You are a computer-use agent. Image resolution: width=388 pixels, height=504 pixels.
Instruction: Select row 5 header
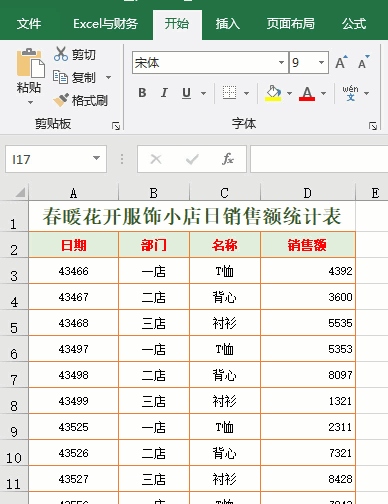coord(14,323)
